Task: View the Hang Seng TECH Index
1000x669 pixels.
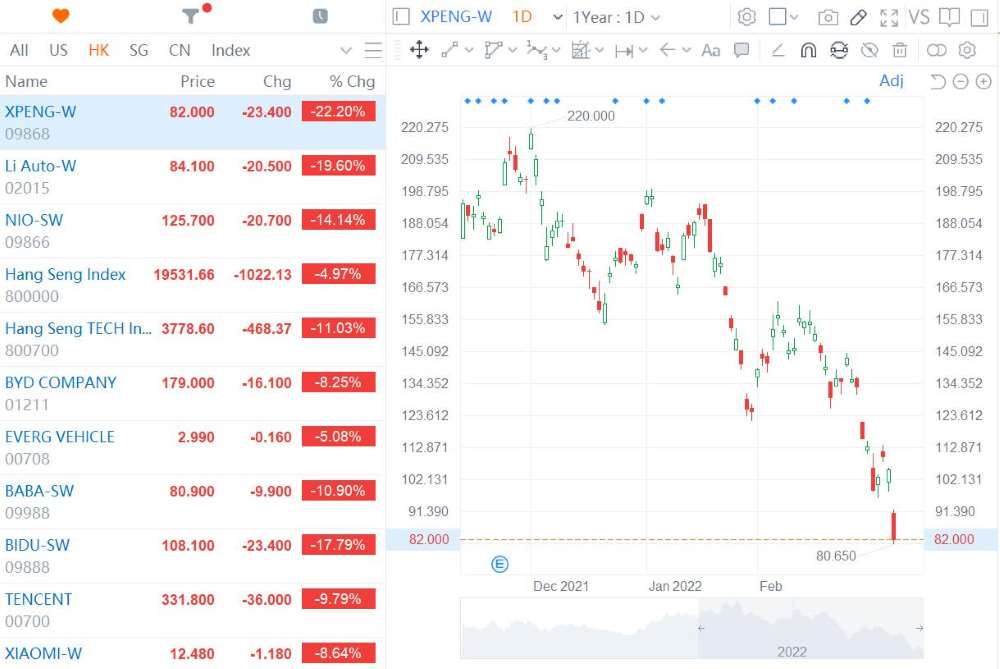Action: (78, 329)
